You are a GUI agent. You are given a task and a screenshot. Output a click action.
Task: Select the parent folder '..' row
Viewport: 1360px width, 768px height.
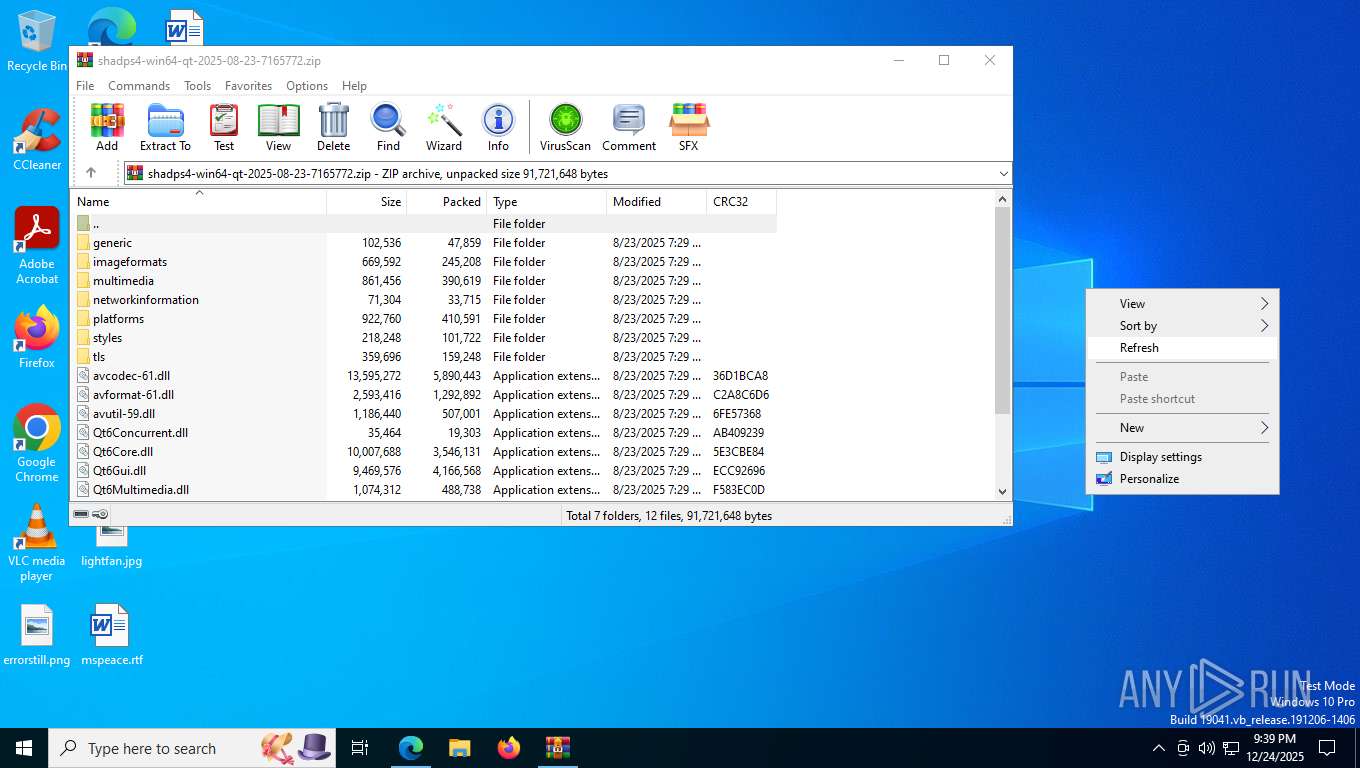[424, 224]
